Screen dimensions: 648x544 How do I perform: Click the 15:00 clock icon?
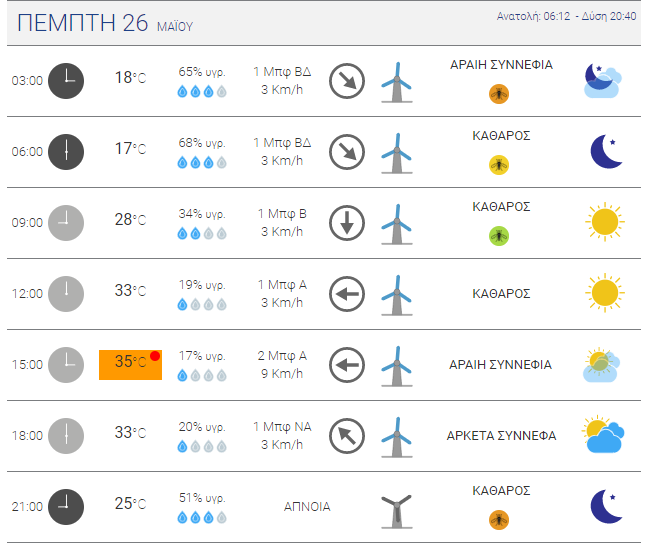(67, 364)
